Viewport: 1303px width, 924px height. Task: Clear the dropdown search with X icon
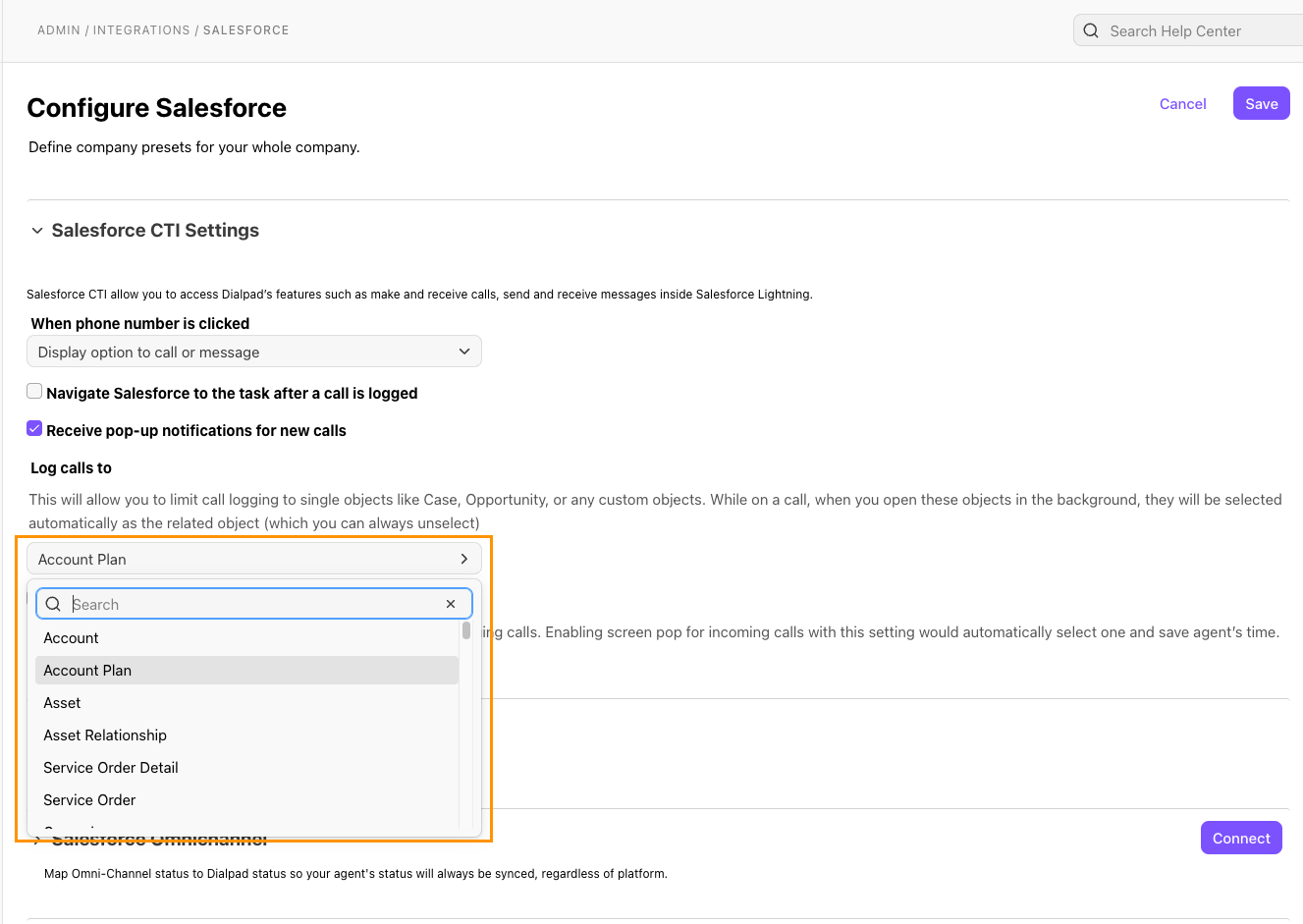pos(451,604)
